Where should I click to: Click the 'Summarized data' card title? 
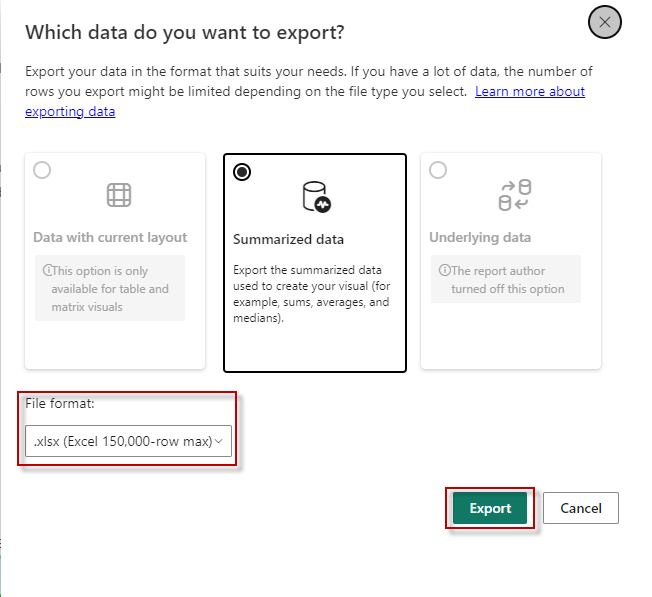pos(288,240)
